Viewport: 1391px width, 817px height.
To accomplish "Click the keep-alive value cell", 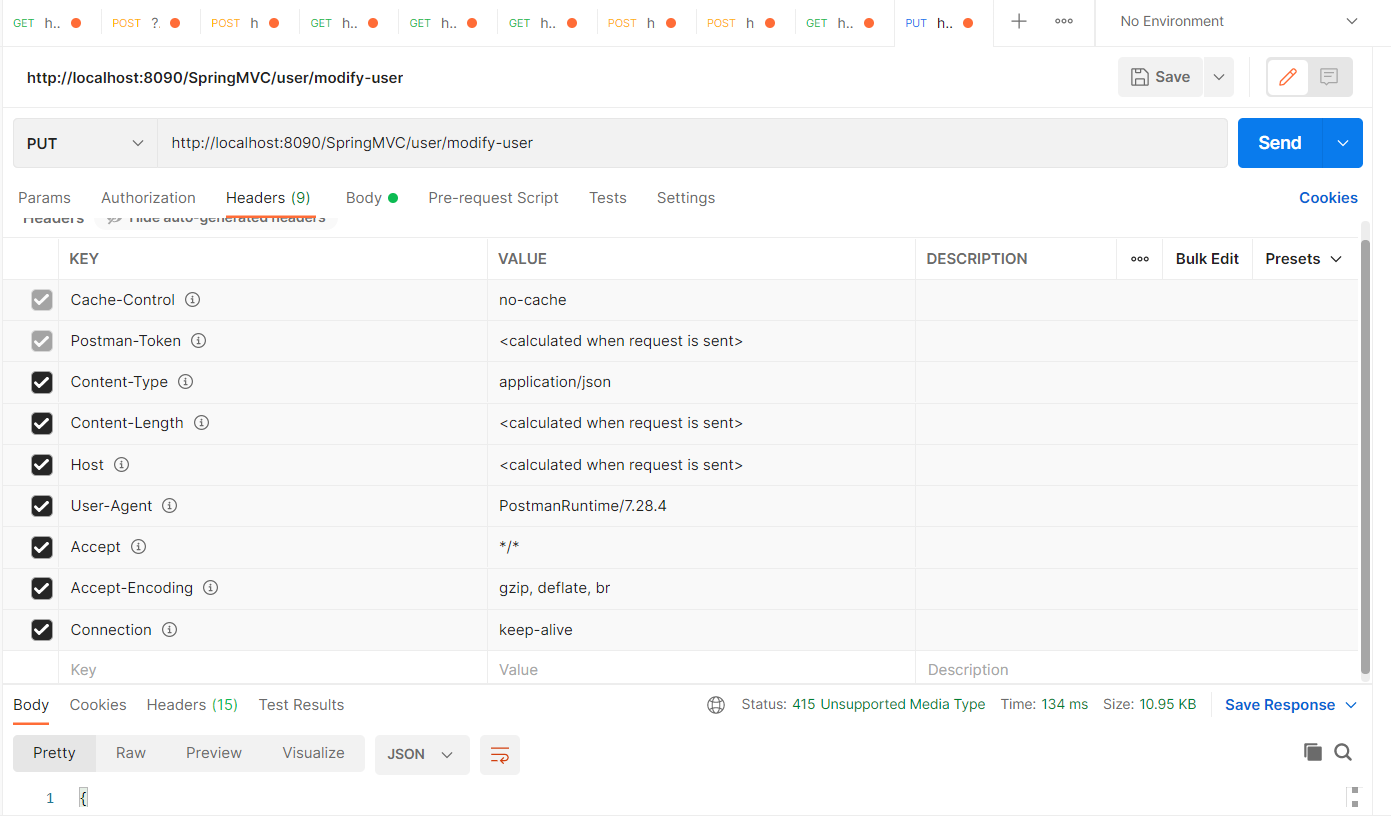I will (x=701, y=630).
